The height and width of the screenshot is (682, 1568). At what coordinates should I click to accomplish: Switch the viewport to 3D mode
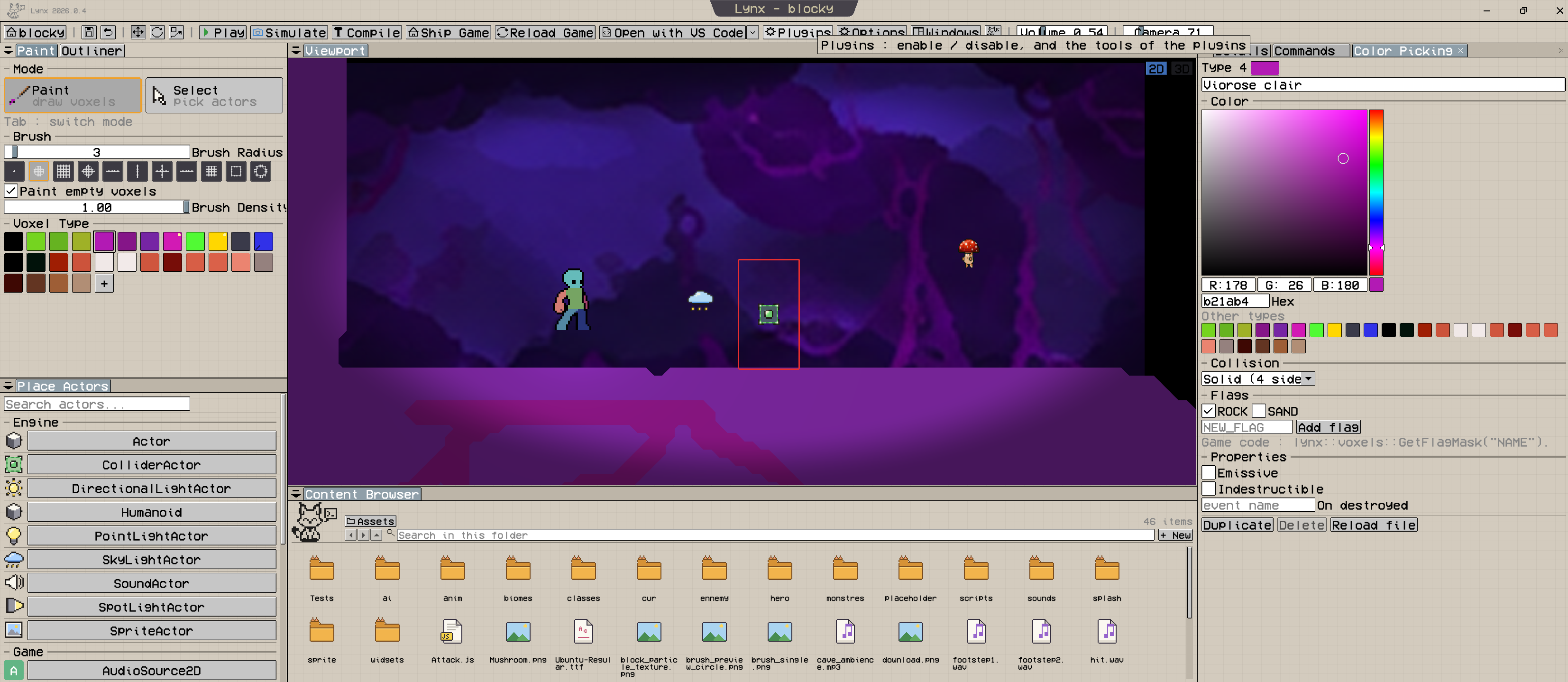tap(1182, 69)
